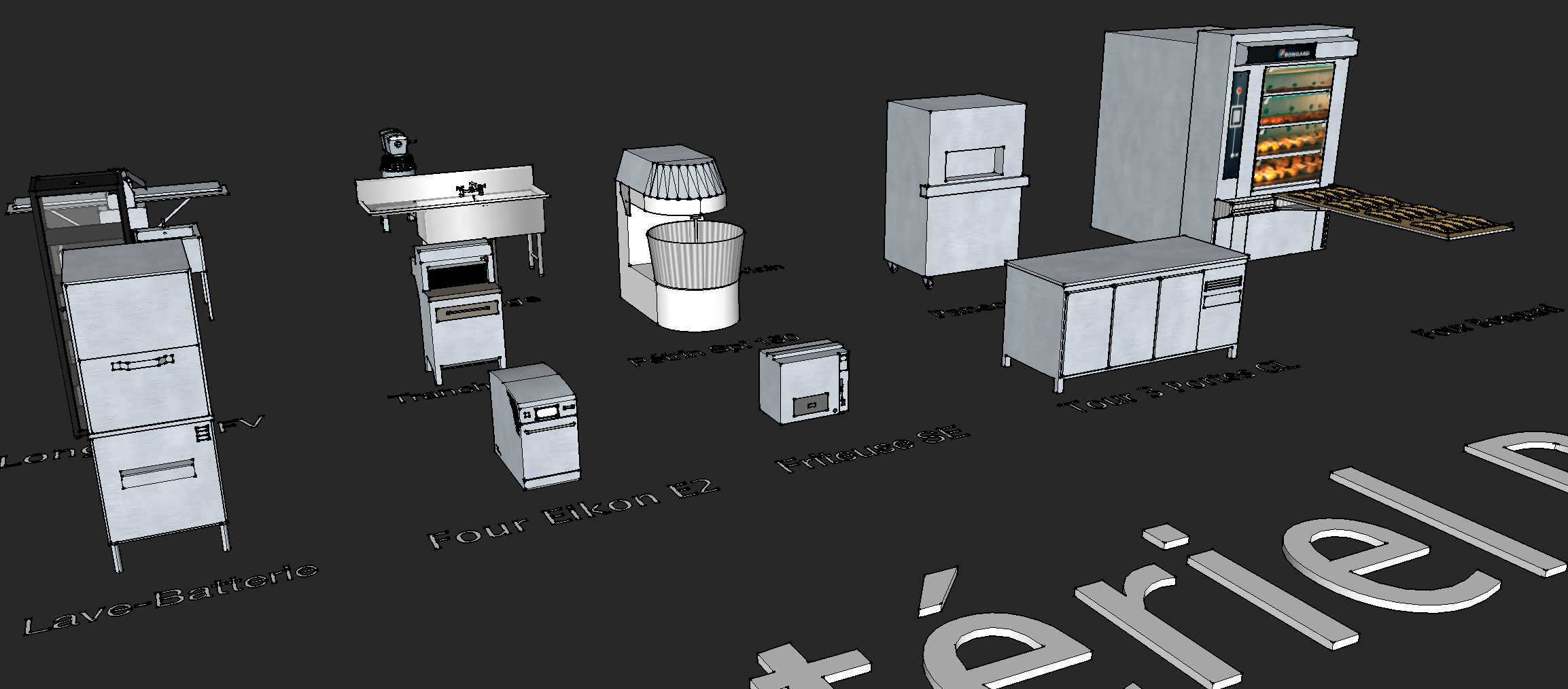
Task: Click the 'Lave-Batterie' floor text label
Action: pos(171,598)
